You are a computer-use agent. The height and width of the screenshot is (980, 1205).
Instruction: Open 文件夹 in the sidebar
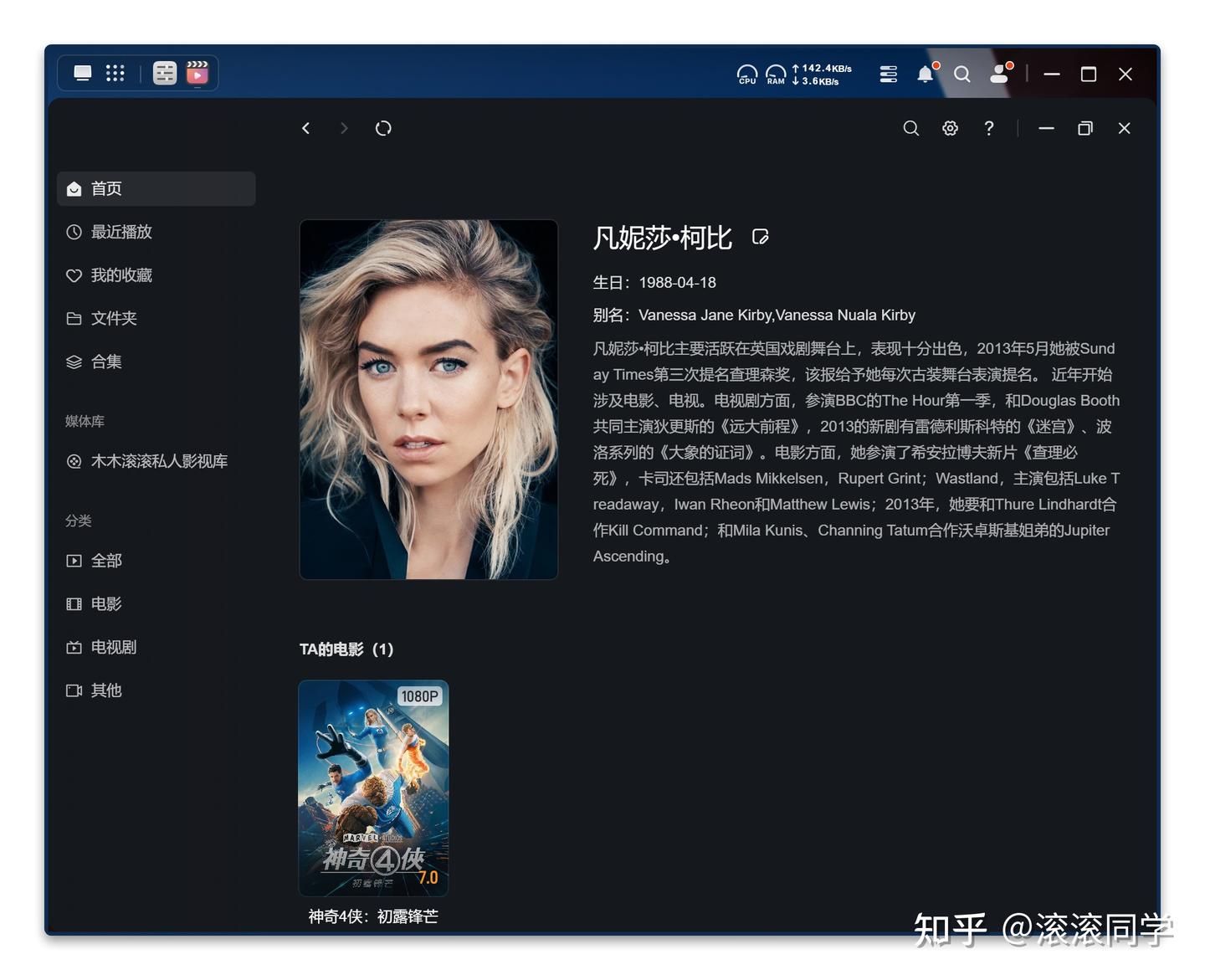(156, 319)
